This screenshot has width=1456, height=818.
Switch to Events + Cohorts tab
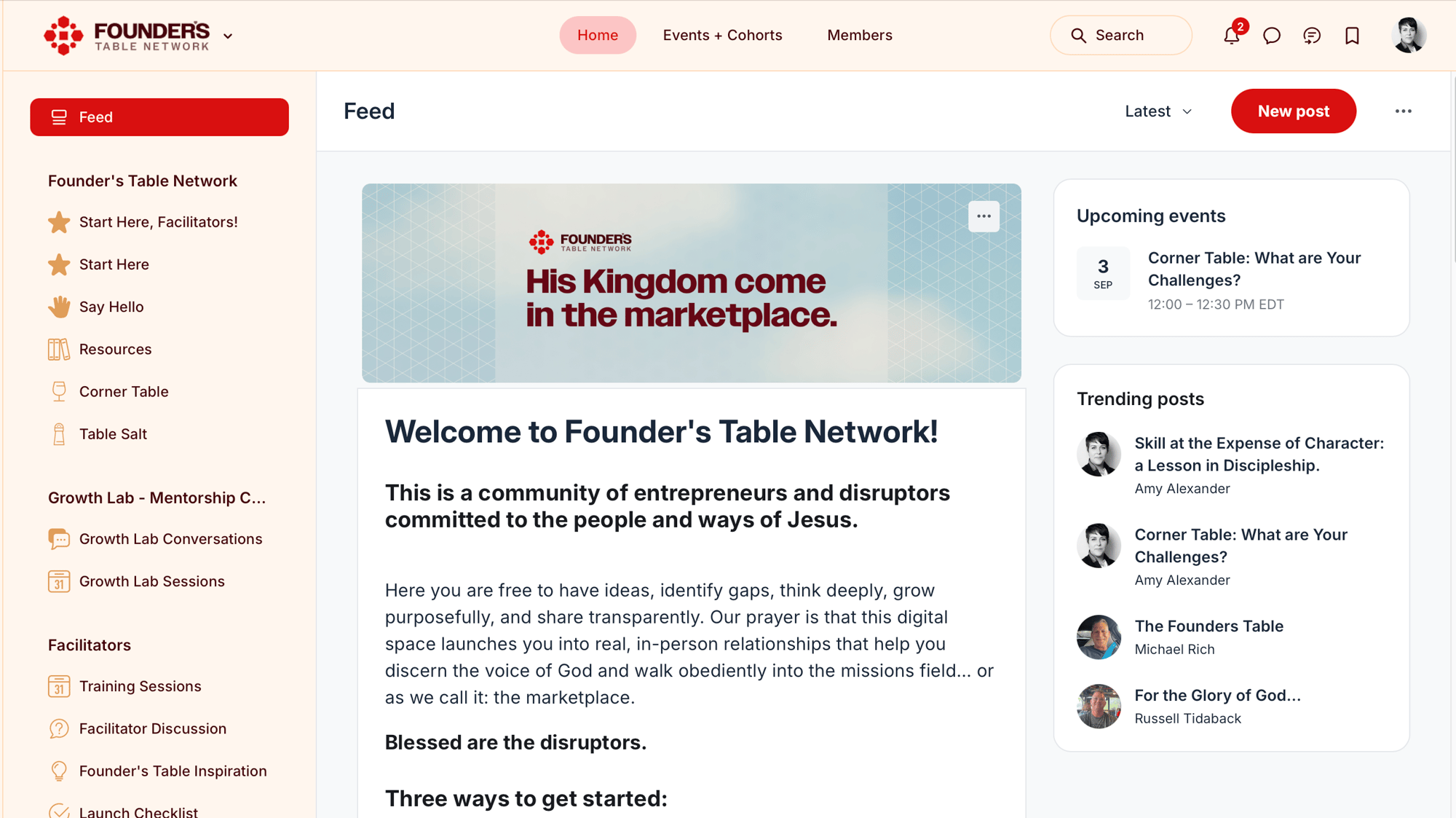[x=722, y=35]
